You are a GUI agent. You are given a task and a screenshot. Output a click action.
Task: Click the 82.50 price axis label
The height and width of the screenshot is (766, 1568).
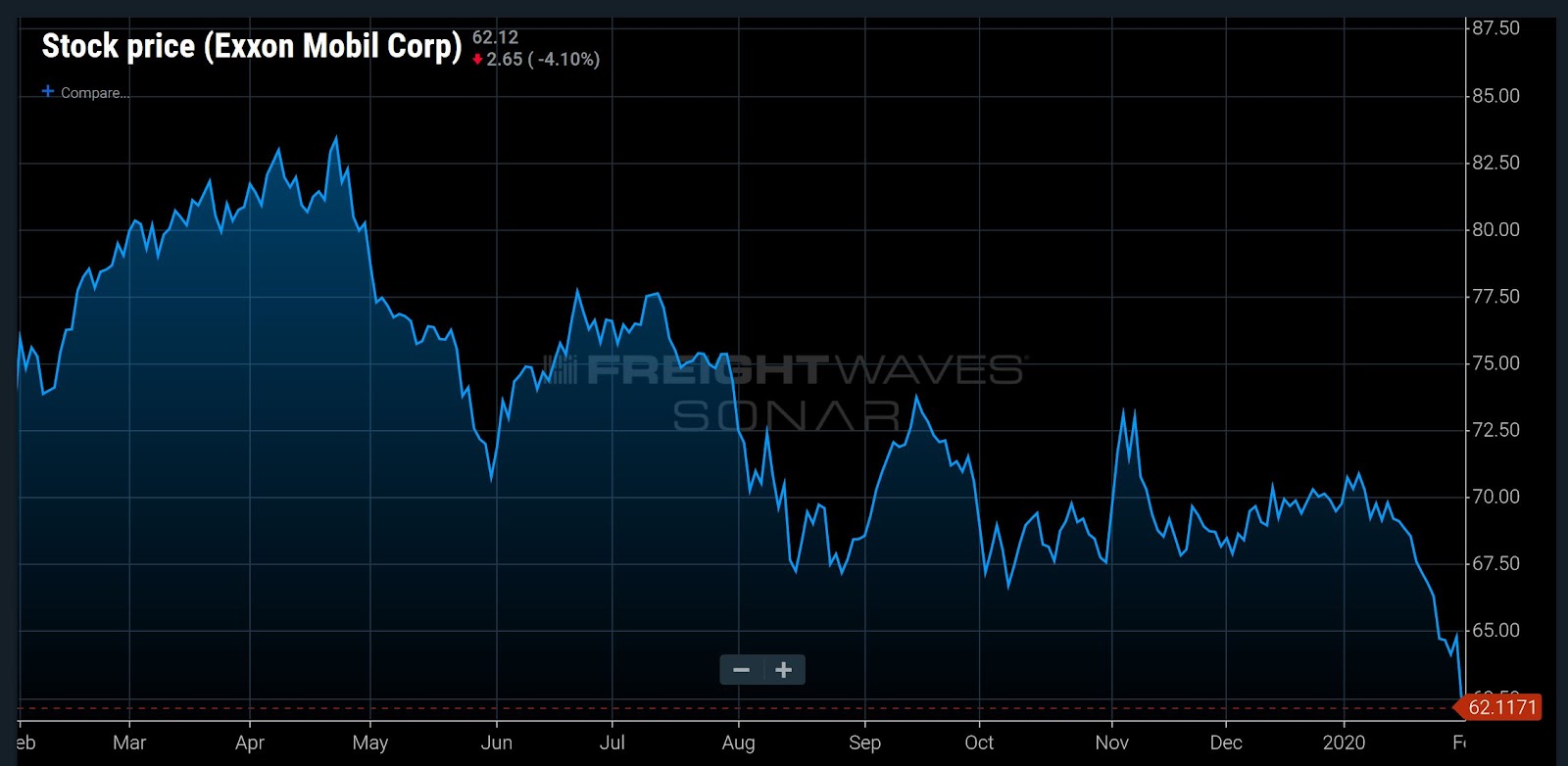point(1496,163)
